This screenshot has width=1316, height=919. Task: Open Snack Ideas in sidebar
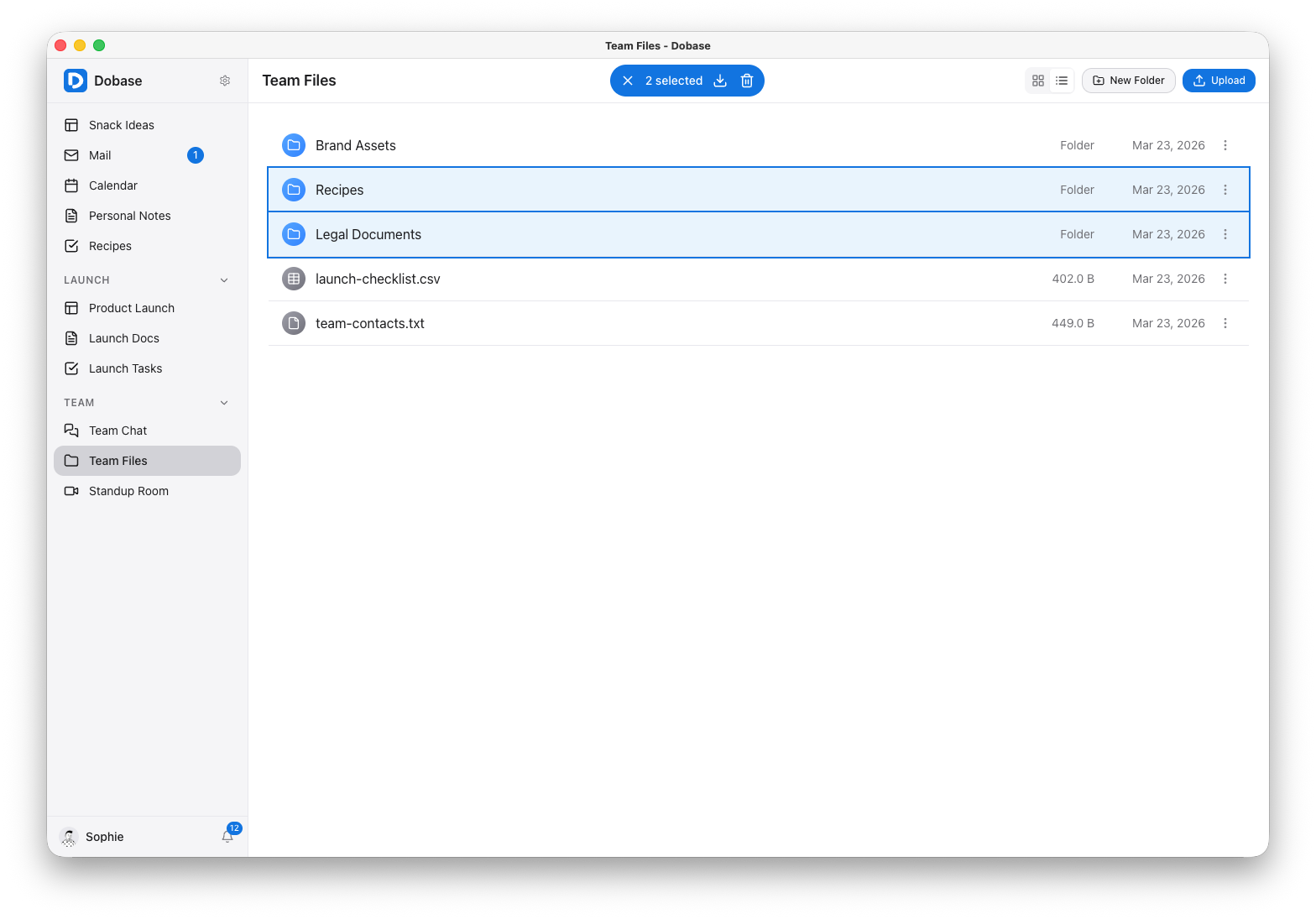(147, 125)
